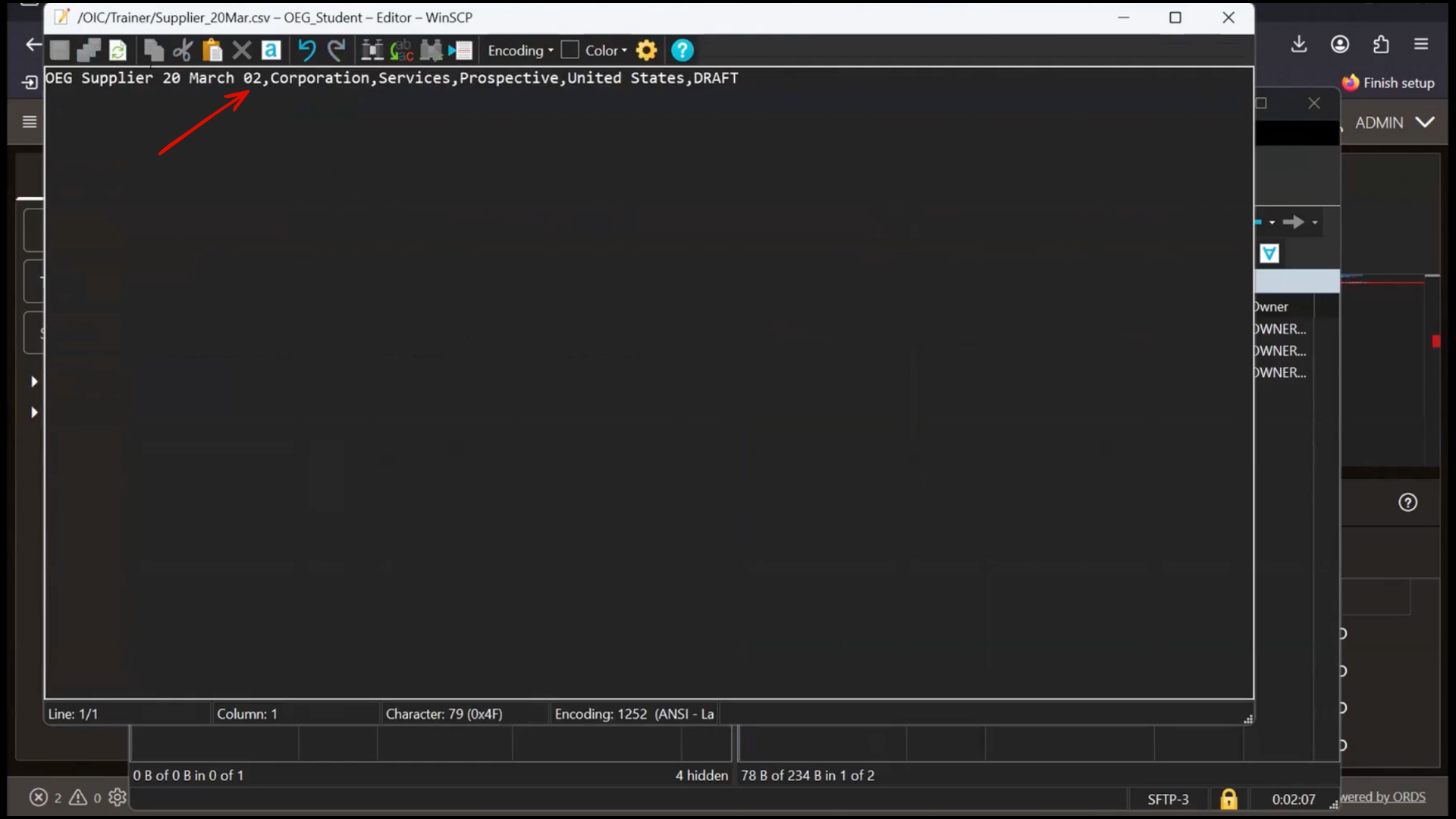
Task: Click the Redo arrow icon
Action: pyautogui.click(x=336, y=50)
